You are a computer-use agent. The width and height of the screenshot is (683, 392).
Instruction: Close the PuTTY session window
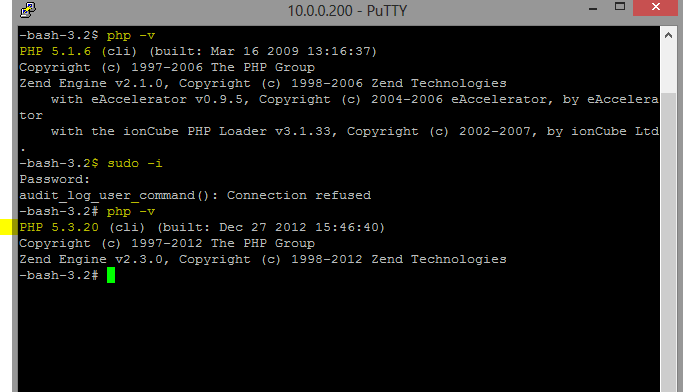pyautogui.click(x=656, y=7)
